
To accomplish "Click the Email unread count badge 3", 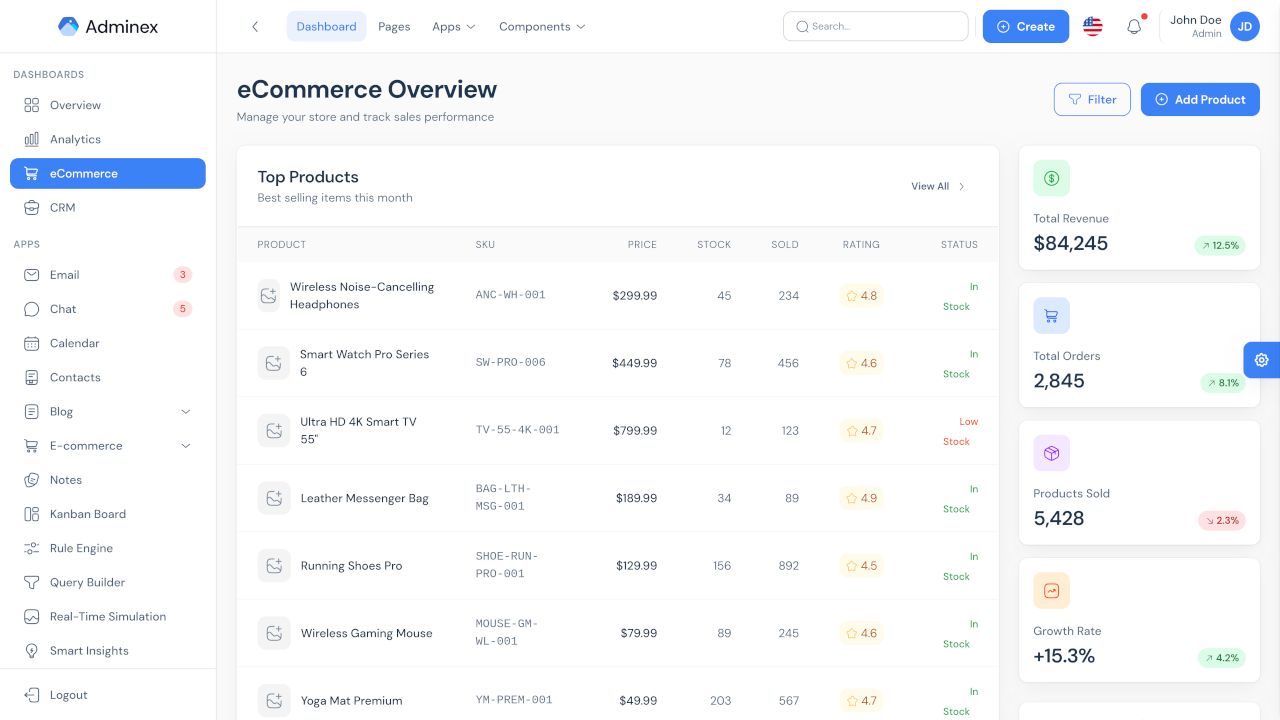I will (x=182, y=275).
